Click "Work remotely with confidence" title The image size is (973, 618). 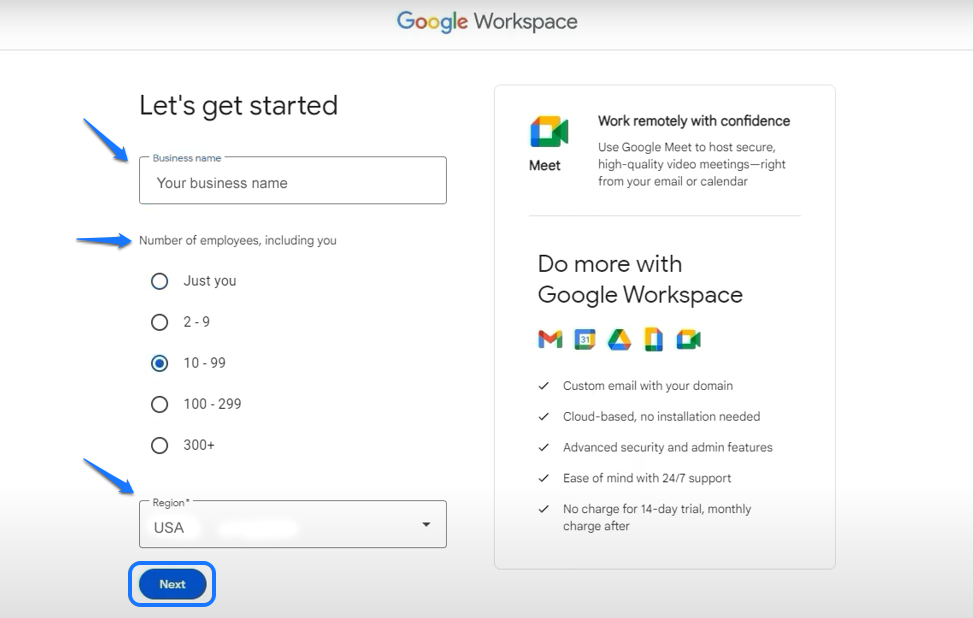(x=693, y=121)
